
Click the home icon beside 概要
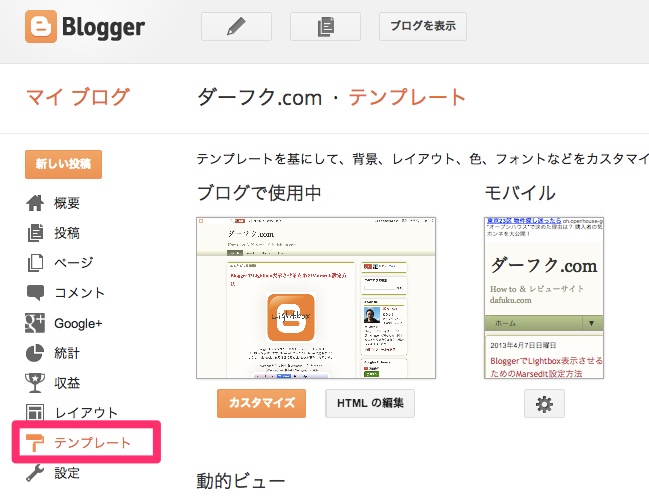(35, 203)
